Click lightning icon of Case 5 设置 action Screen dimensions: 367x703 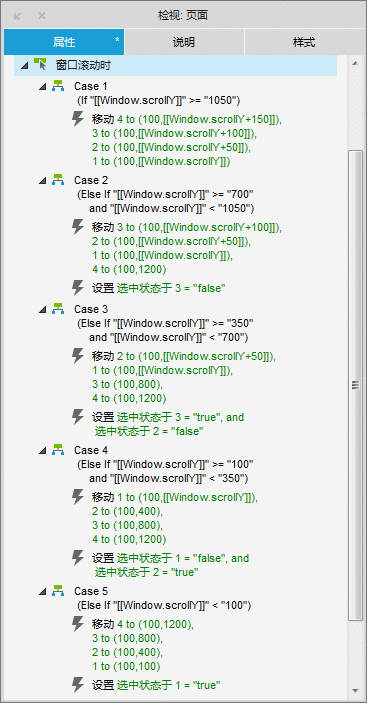tap(78, 685)
